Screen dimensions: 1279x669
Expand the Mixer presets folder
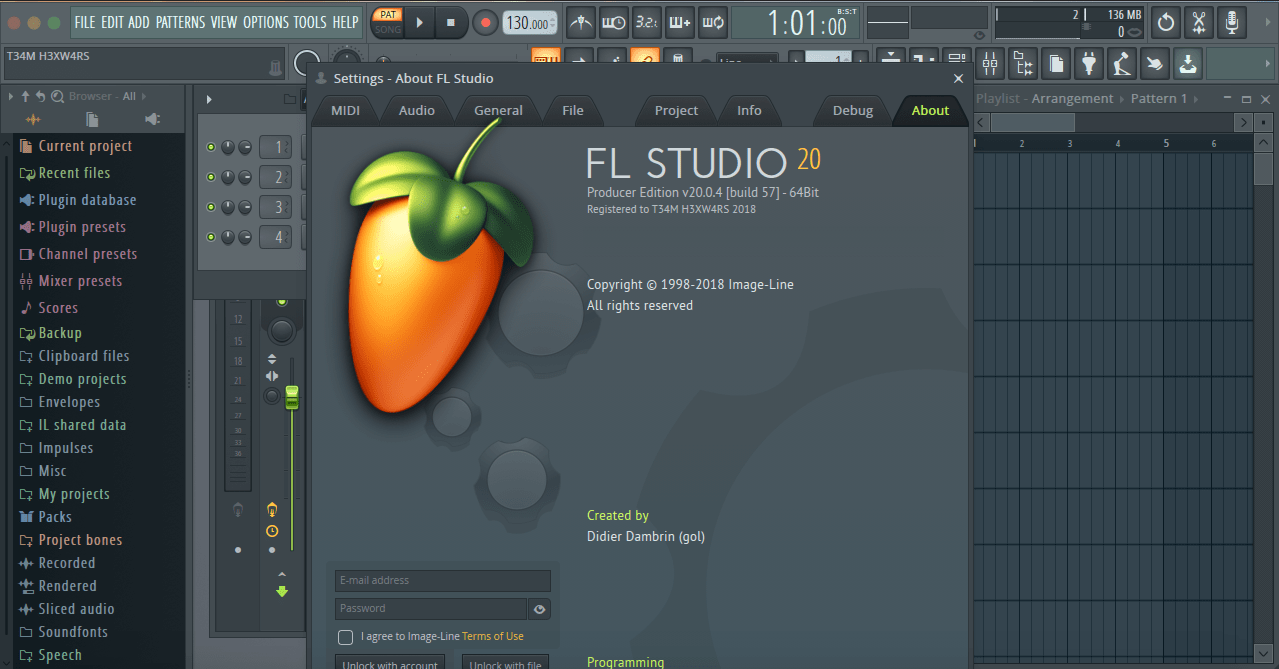click(x=70, y=281)
